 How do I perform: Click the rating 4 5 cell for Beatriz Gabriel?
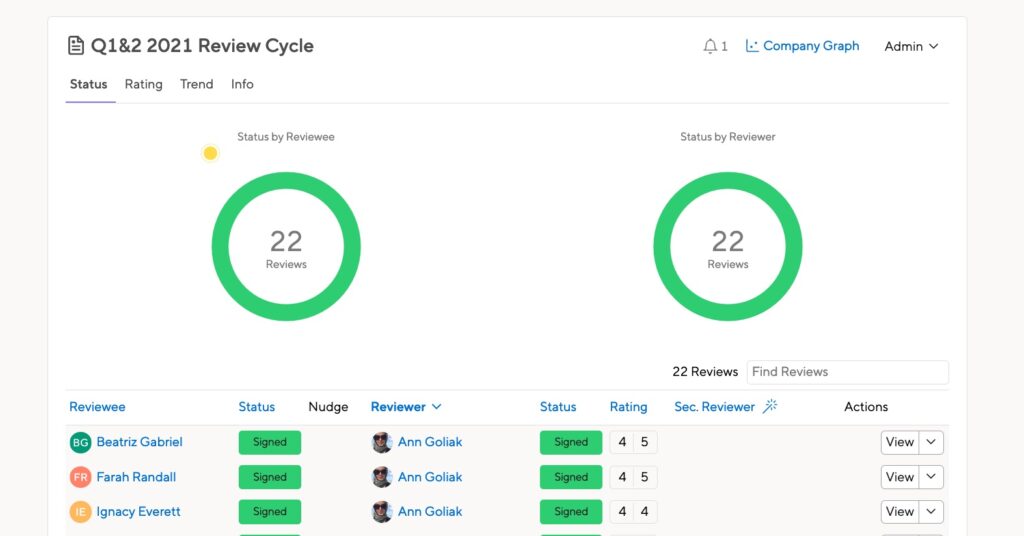[633, 443]
